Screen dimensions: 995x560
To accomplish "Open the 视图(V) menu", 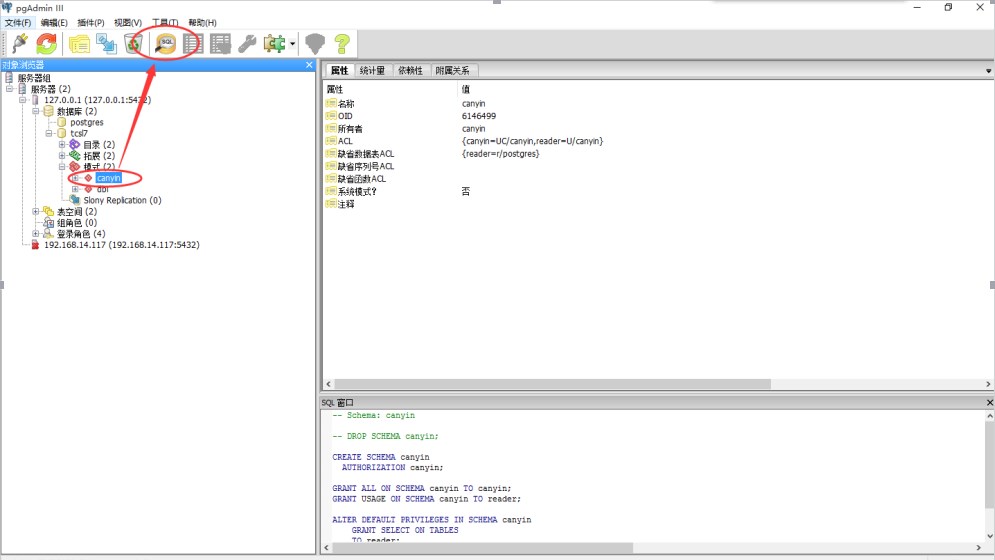I will (128, 23).
